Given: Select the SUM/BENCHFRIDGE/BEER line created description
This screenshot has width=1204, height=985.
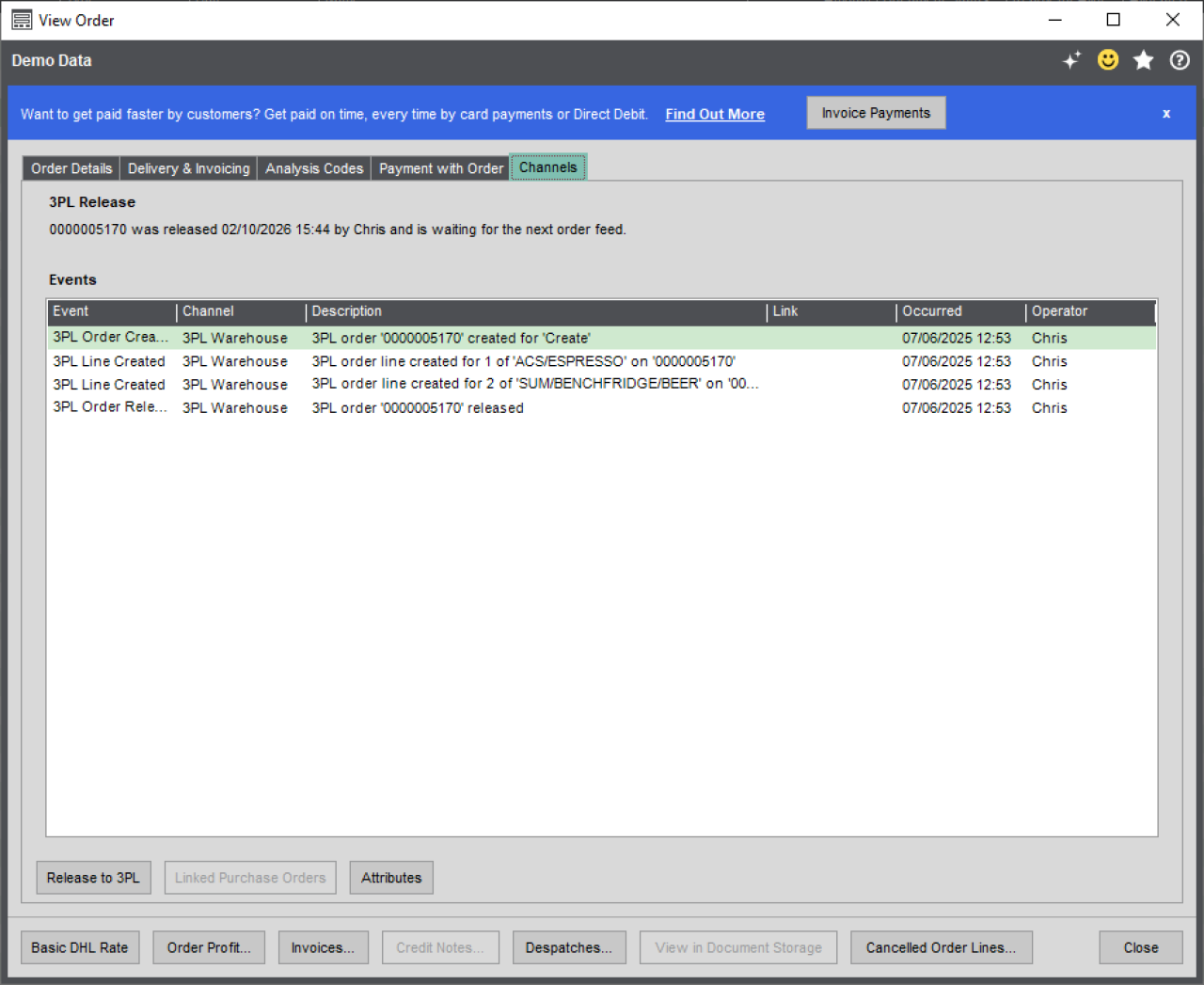Looking at the screenshot, I should click(535, 384).
